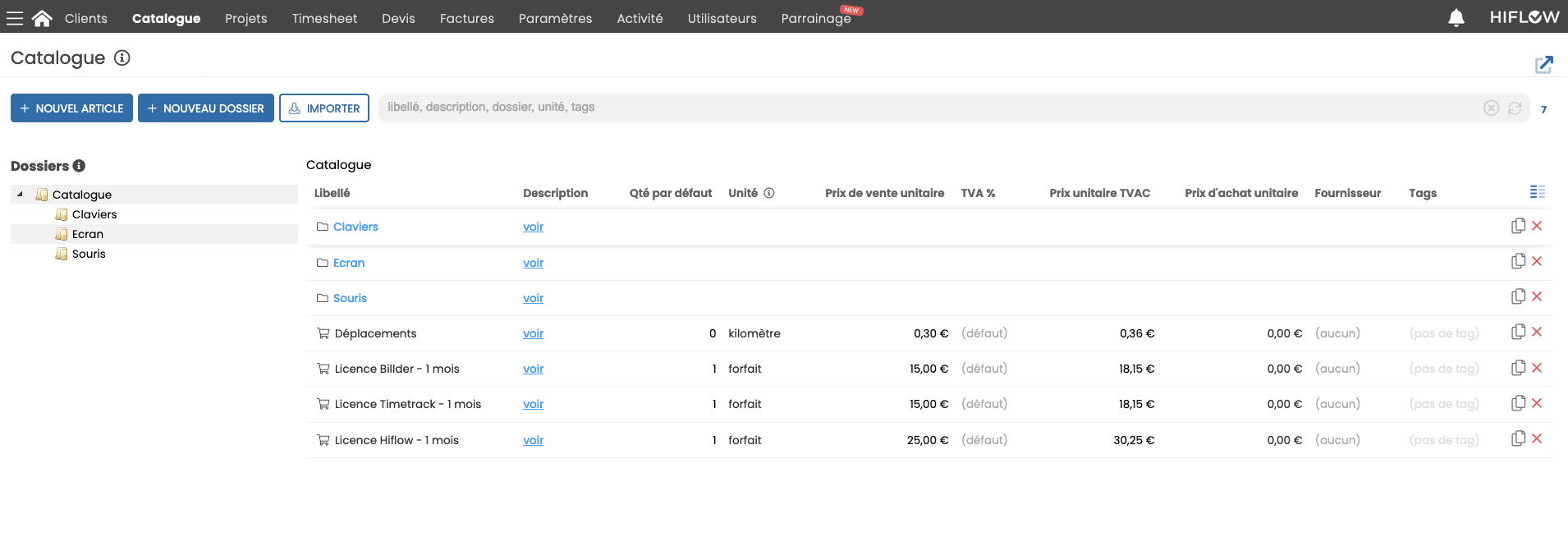Clear the search field with the X icon
This screenshot has height=546, width=1568.
click(x=1492, y=108)
